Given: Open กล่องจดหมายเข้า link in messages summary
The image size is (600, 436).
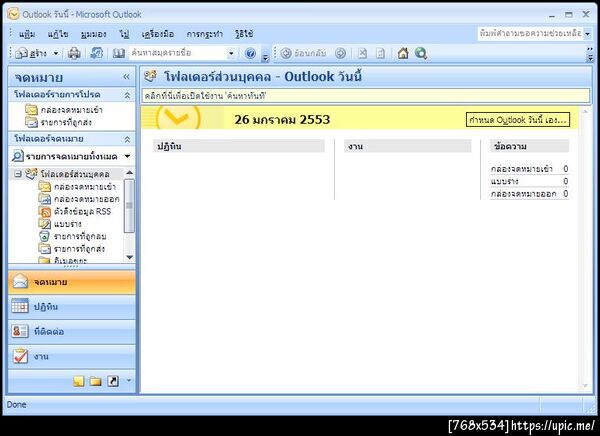Looking at the screenshot, I should 522,169.
